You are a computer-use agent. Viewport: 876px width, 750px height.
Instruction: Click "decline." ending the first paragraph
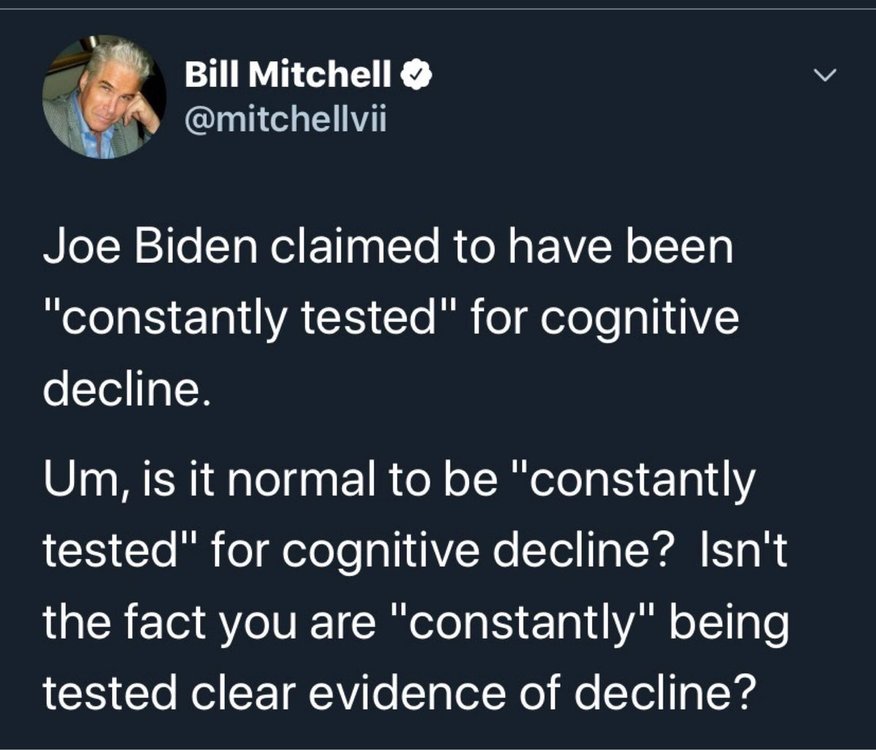click(126, 387)
